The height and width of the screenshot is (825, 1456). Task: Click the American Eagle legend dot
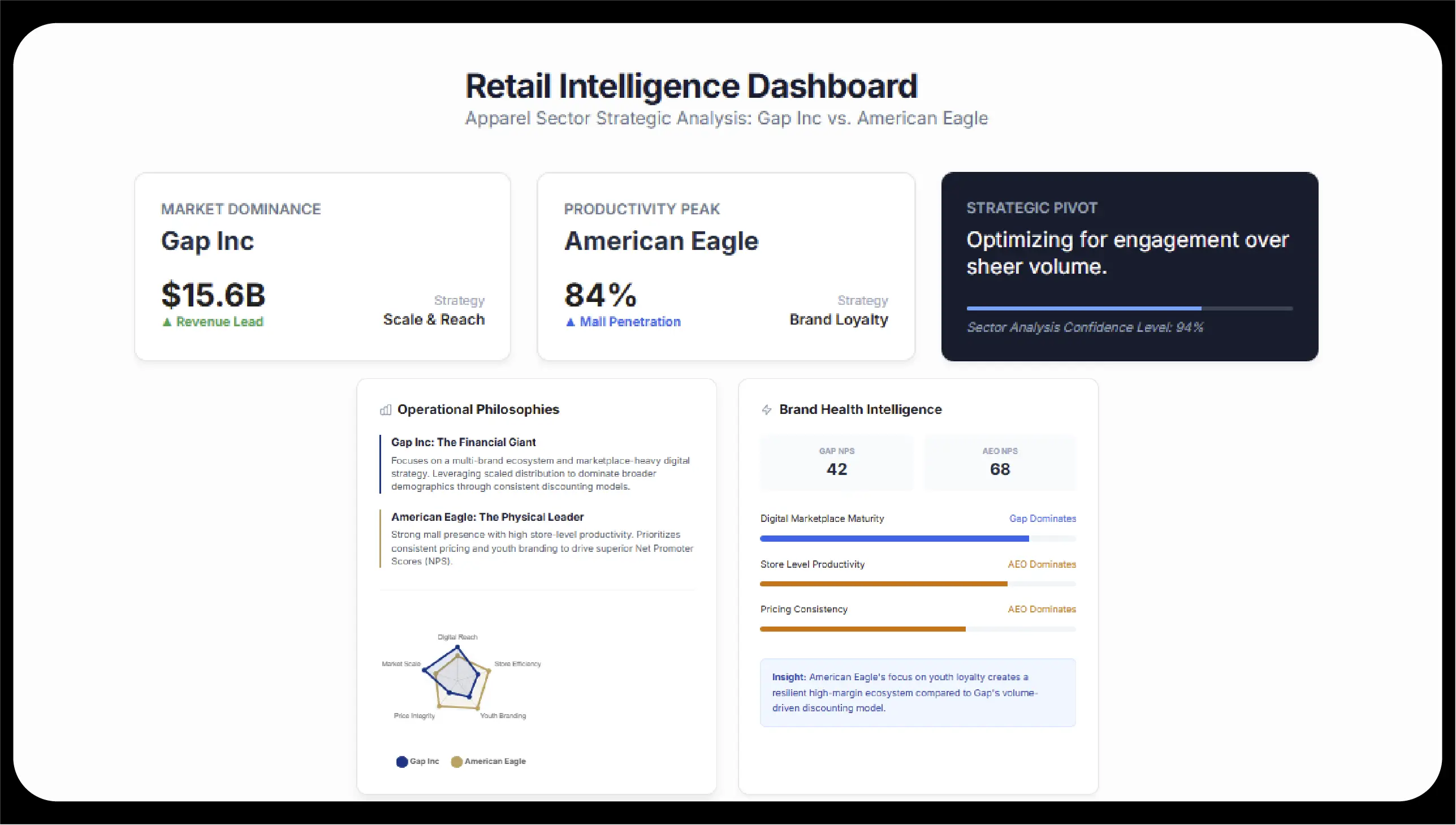point(457,762)
